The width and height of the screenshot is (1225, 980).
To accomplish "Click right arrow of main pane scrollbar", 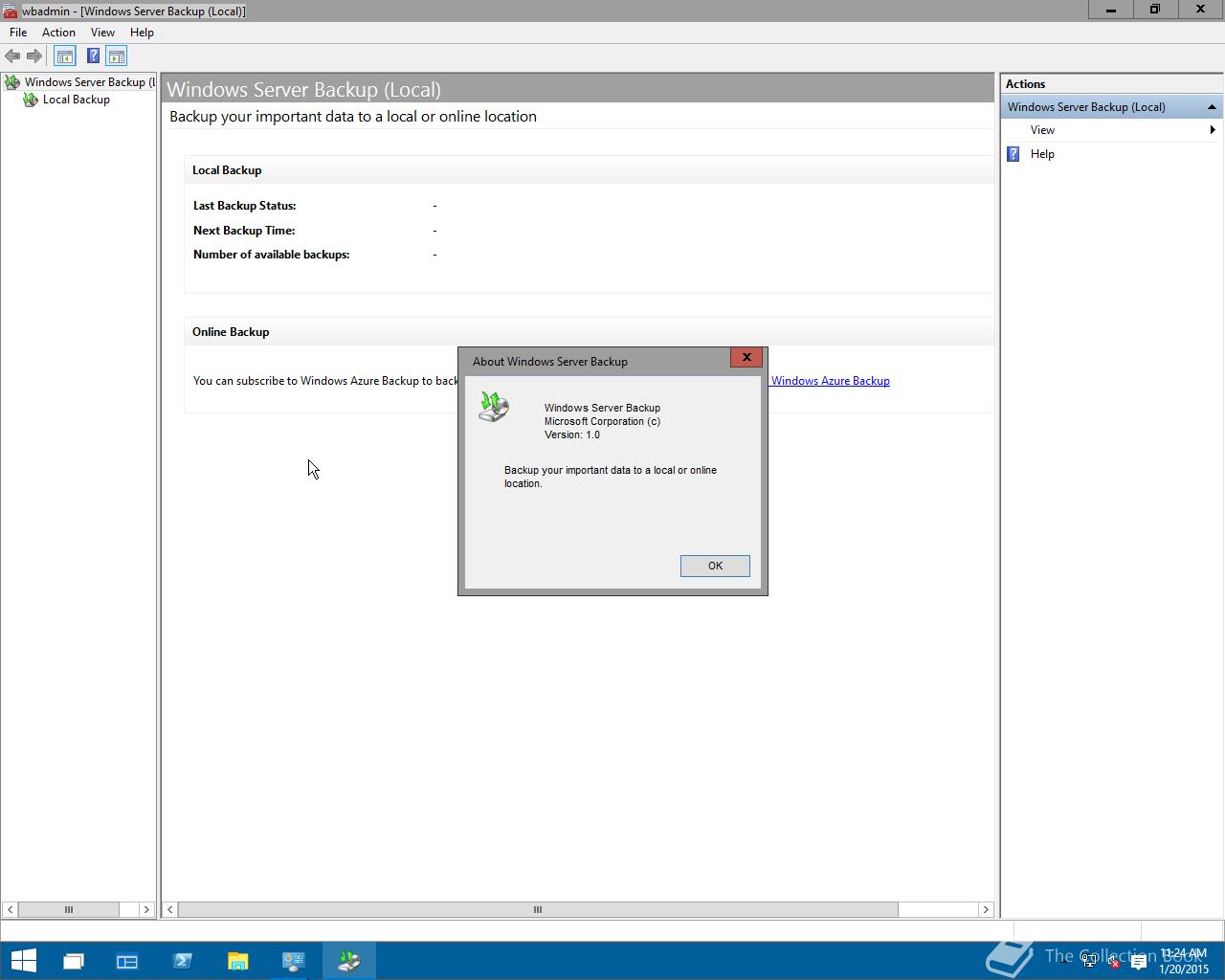I will tap(986, 909).
